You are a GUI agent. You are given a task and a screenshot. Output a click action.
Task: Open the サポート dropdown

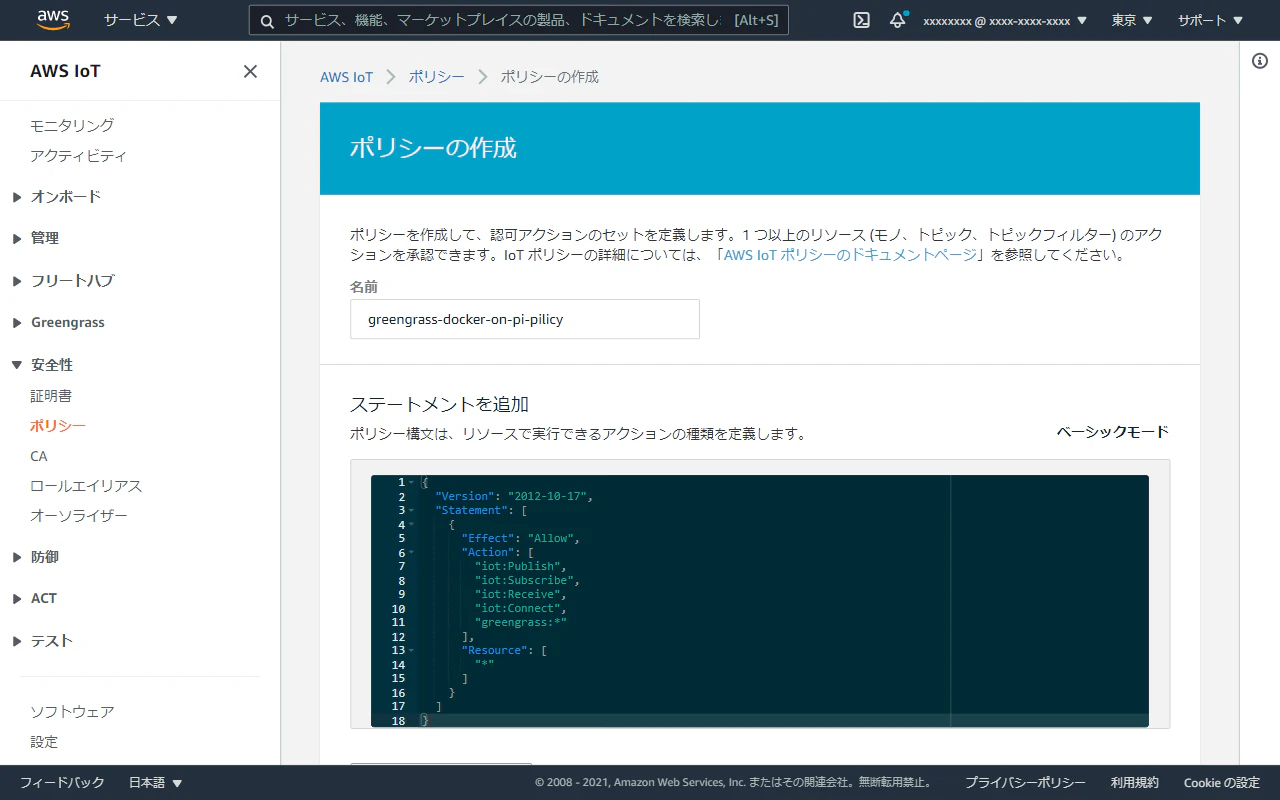point(1209,19)
